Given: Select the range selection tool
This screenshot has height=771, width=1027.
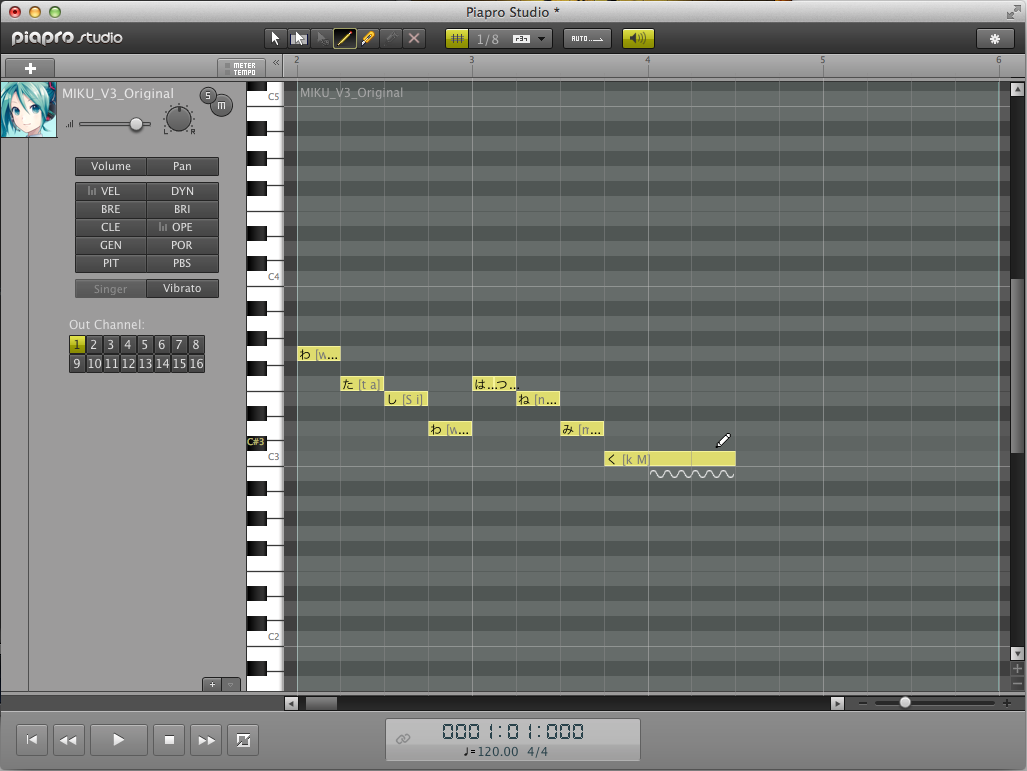Looking at the screenshot, I should 299,39.
